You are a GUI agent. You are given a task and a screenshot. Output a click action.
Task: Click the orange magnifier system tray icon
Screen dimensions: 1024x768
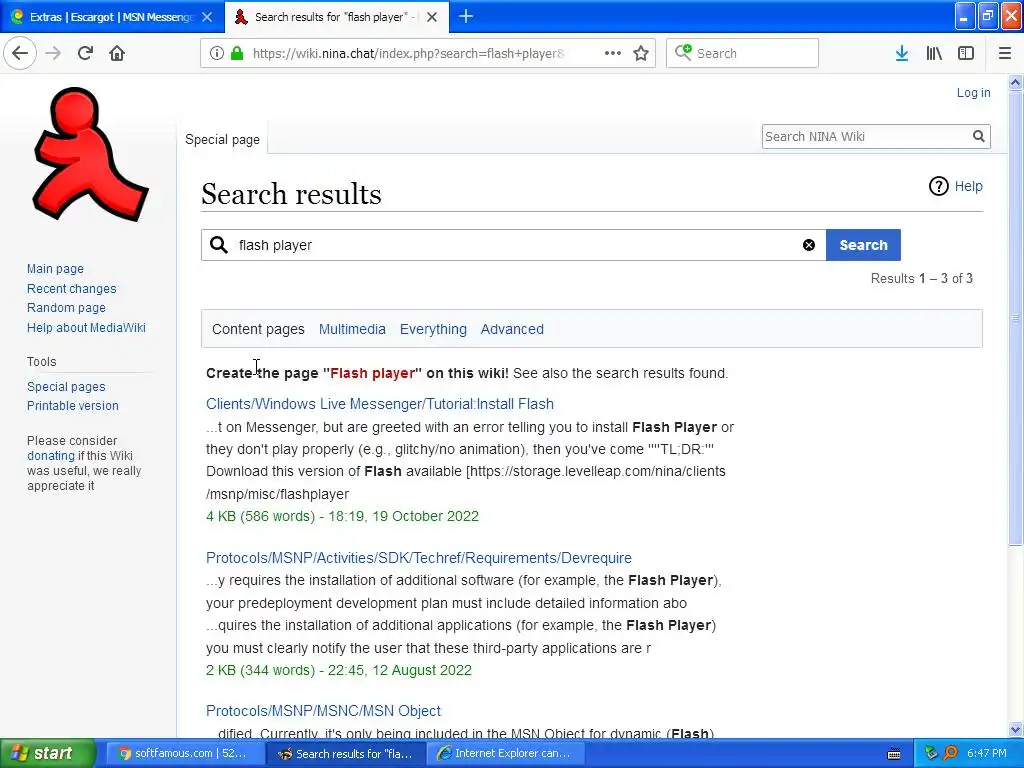click(x=950, y=753)
